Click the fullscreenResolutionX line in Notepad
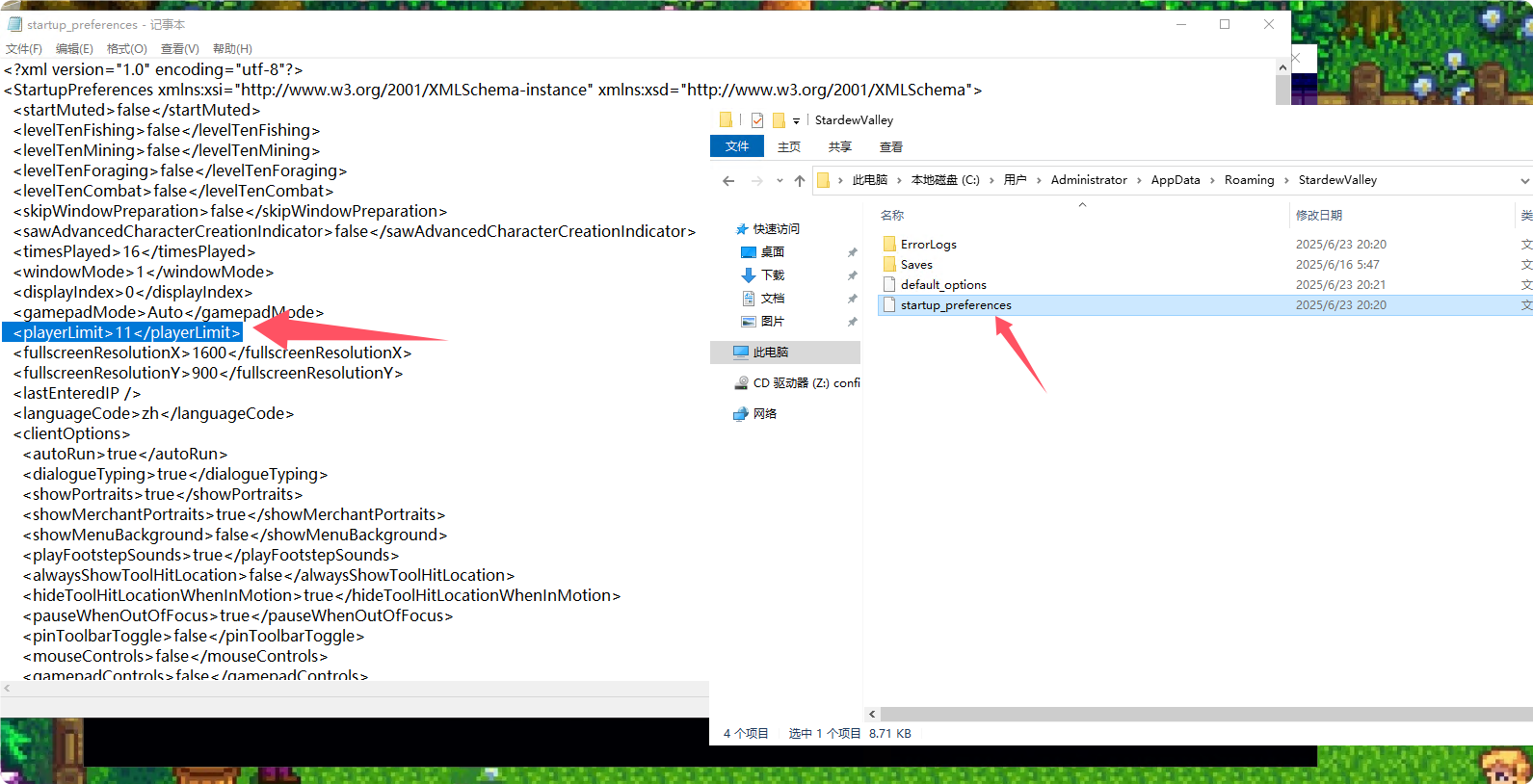The height and width of the screenshot is (784, 1533). (x=212, y=353)
